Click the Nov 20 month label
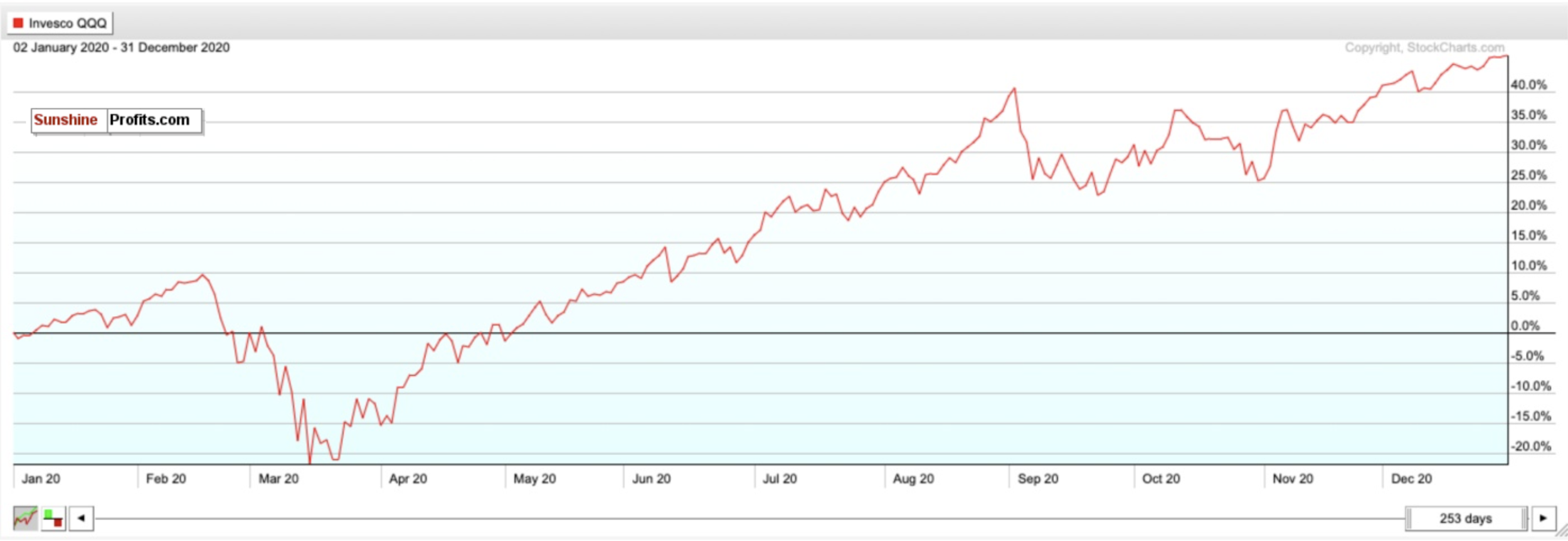The height and width of the screenshot is (541, 1568). (1293, 479)
